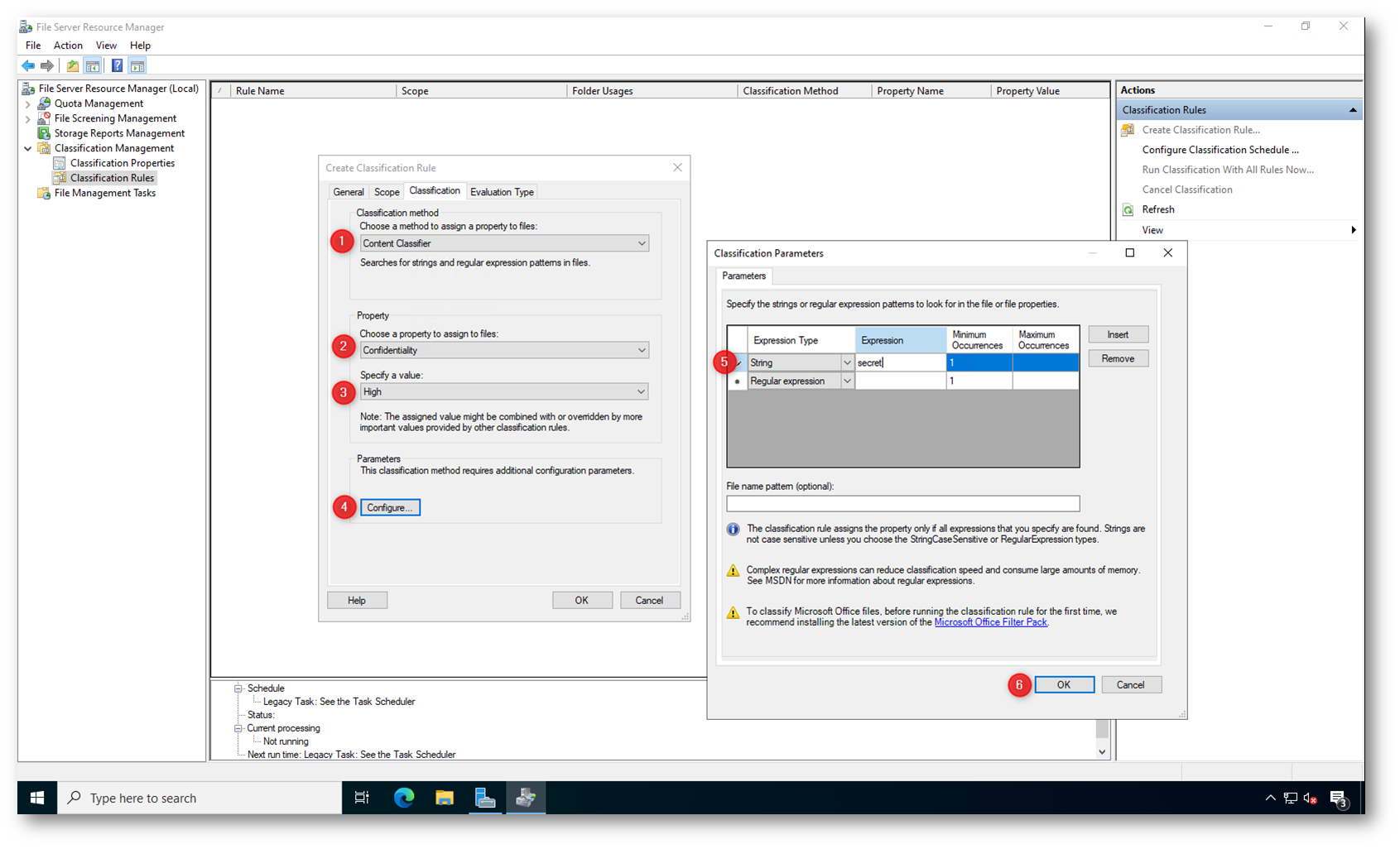Switch to the Evaluation Type tab

pos(502,192)
